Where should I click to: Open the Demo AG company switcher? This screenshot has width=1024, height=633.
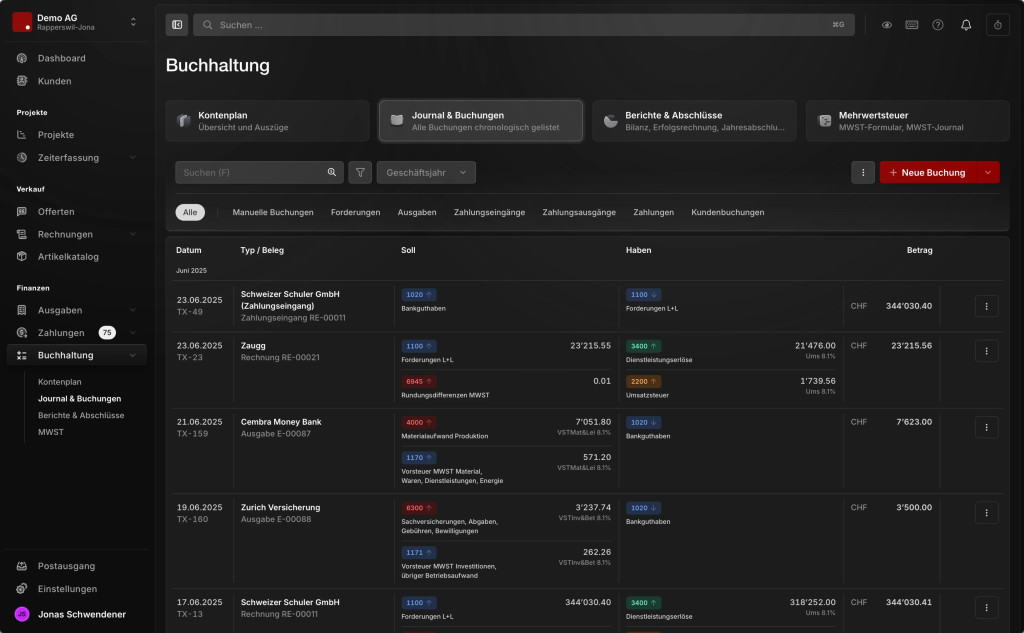coord(77,22)
